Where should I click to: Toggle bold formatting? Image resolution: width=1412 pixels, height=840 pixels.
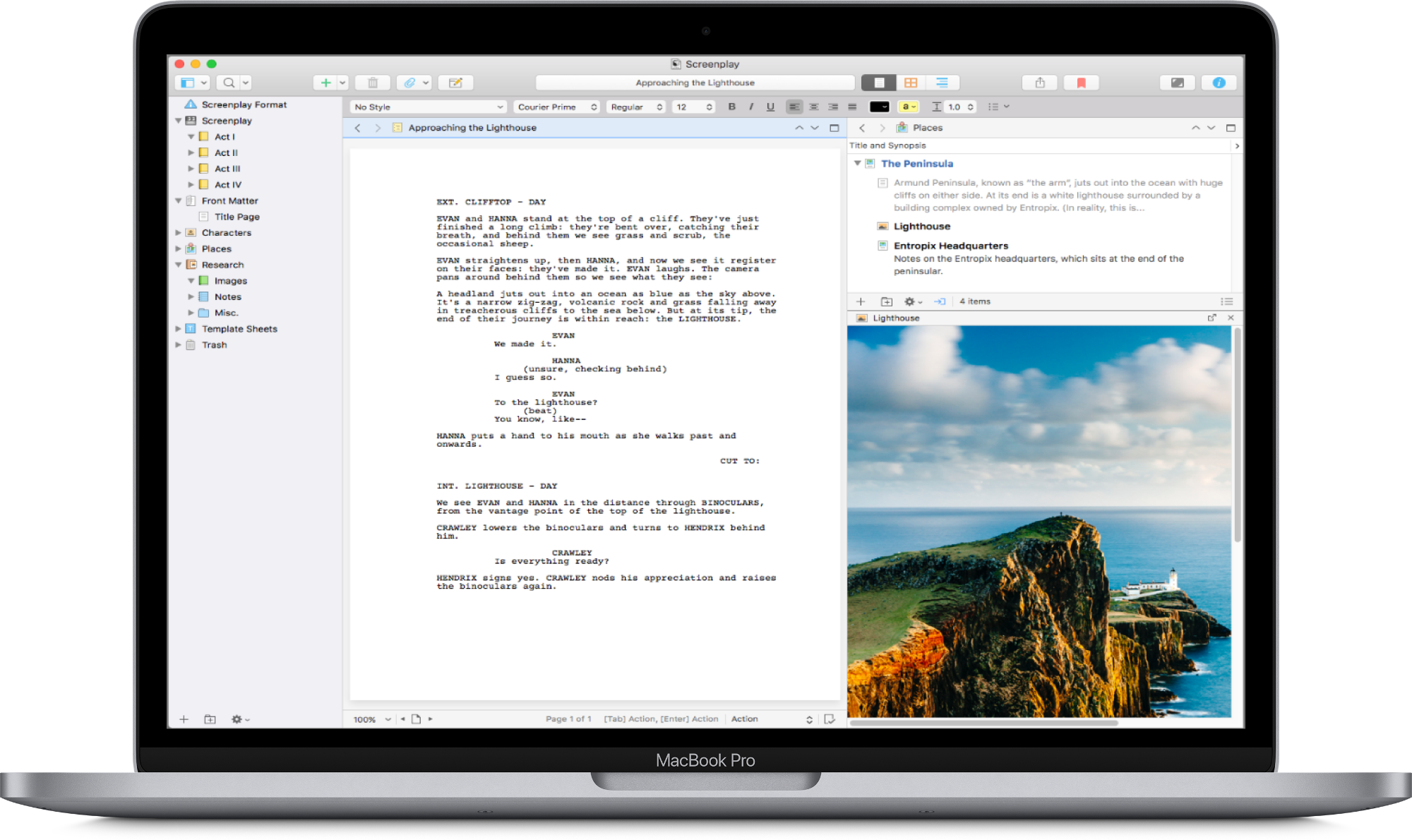coord(731,107)
